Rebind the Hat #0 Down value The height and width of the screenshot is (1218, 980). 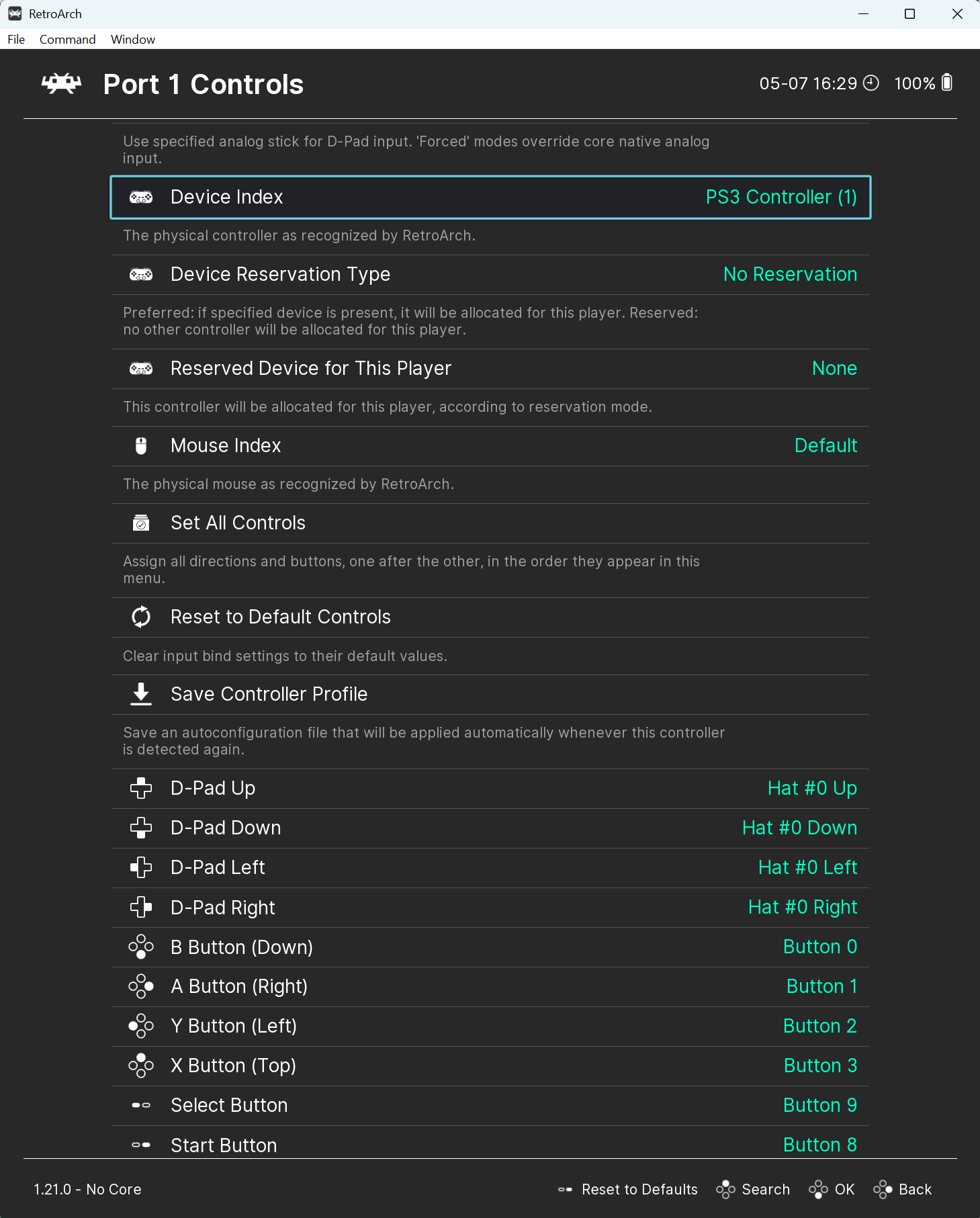click(x=799, y=828)
